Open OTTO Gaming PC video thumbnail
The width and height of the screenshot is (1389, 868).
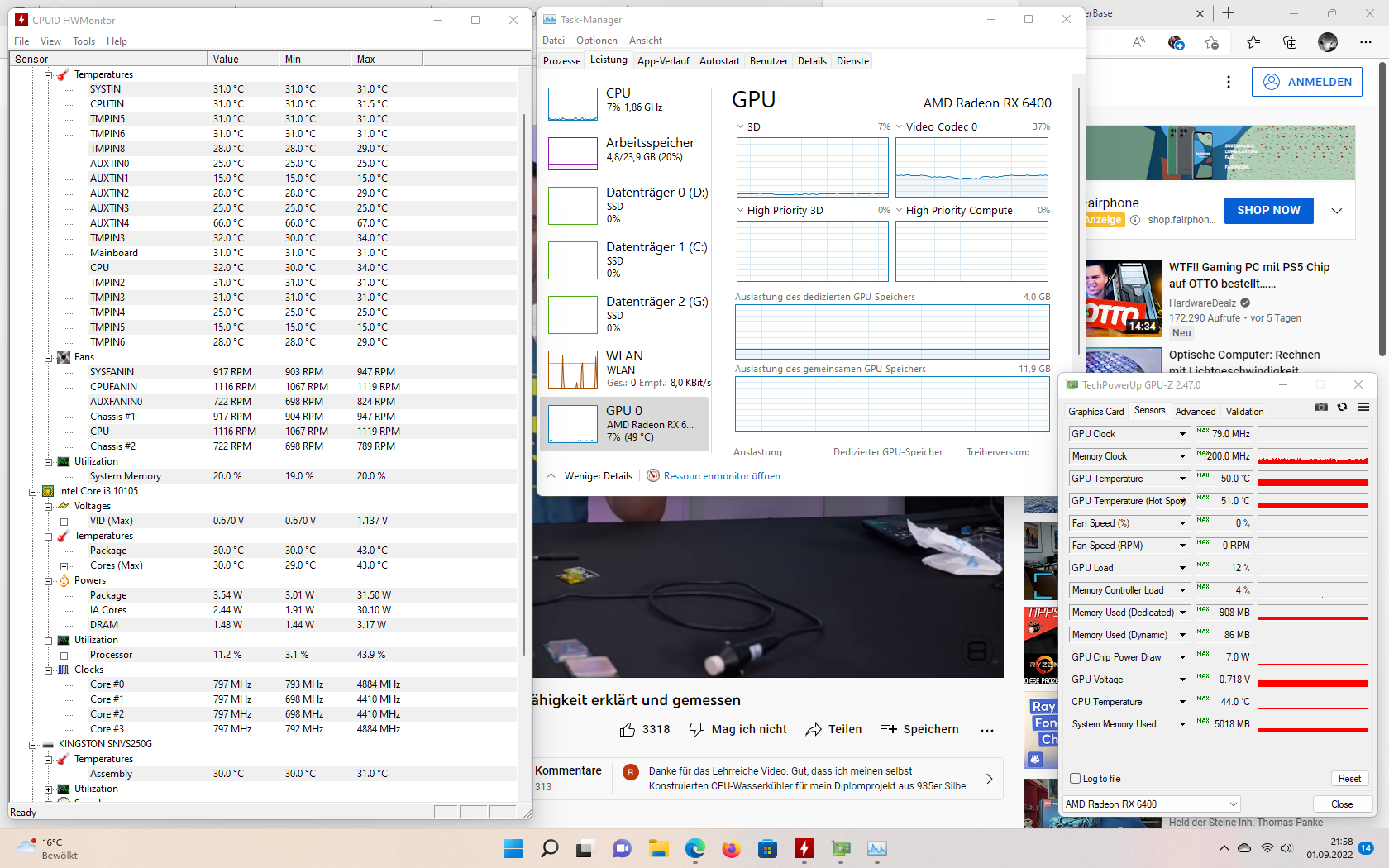[x=1124, y=298]
